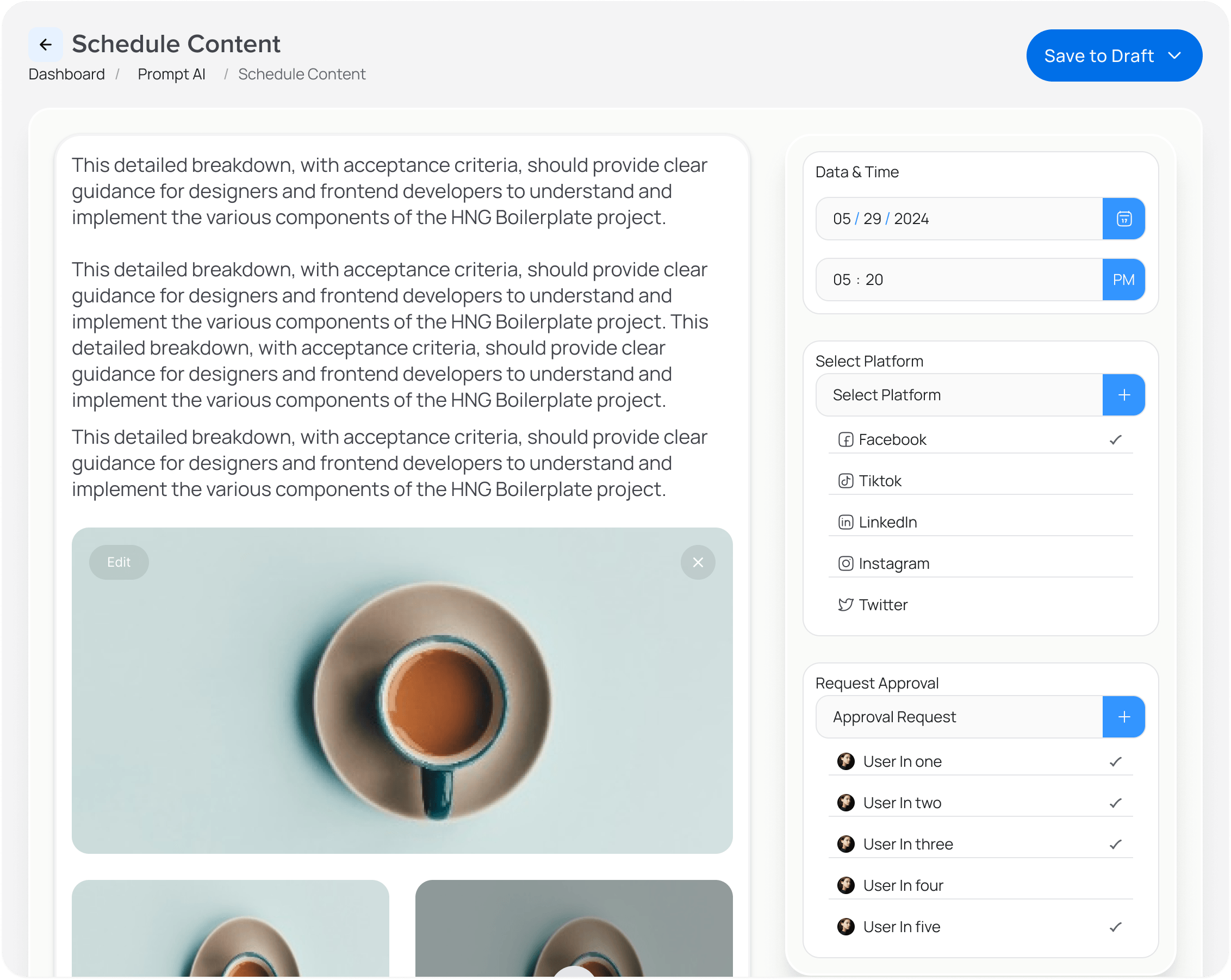Click the LinkedIn platform icon

tap(845, 522)
